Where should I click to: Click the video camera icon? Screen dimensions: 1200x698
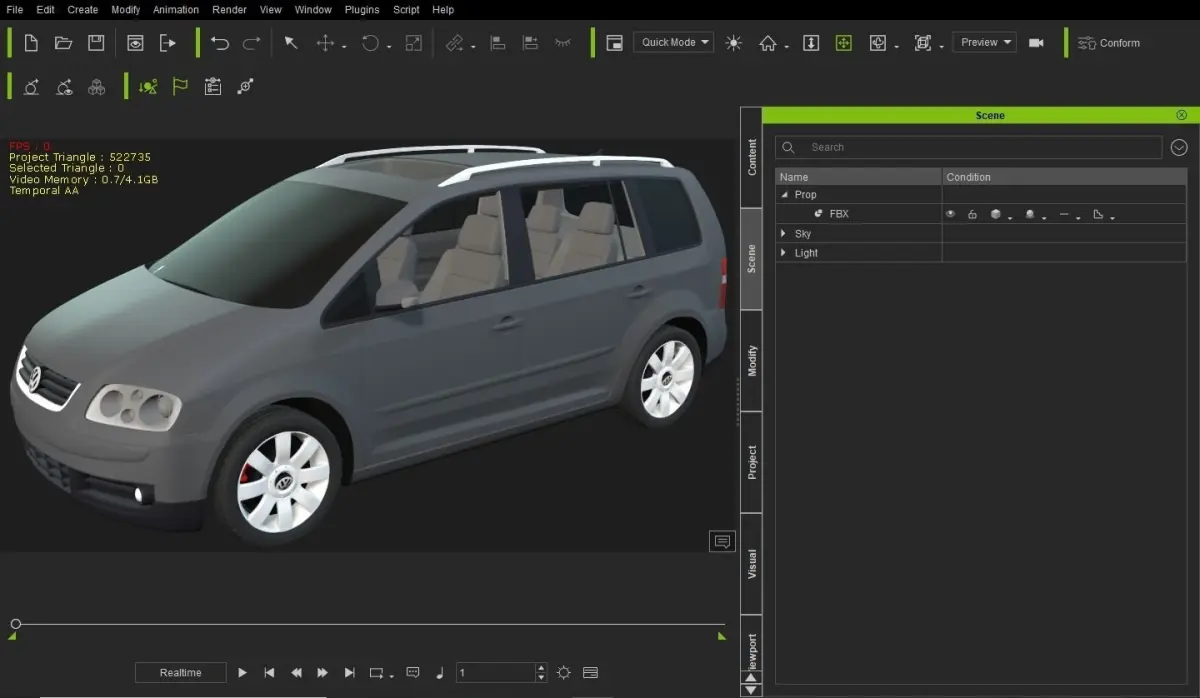tap(1036, 43)
